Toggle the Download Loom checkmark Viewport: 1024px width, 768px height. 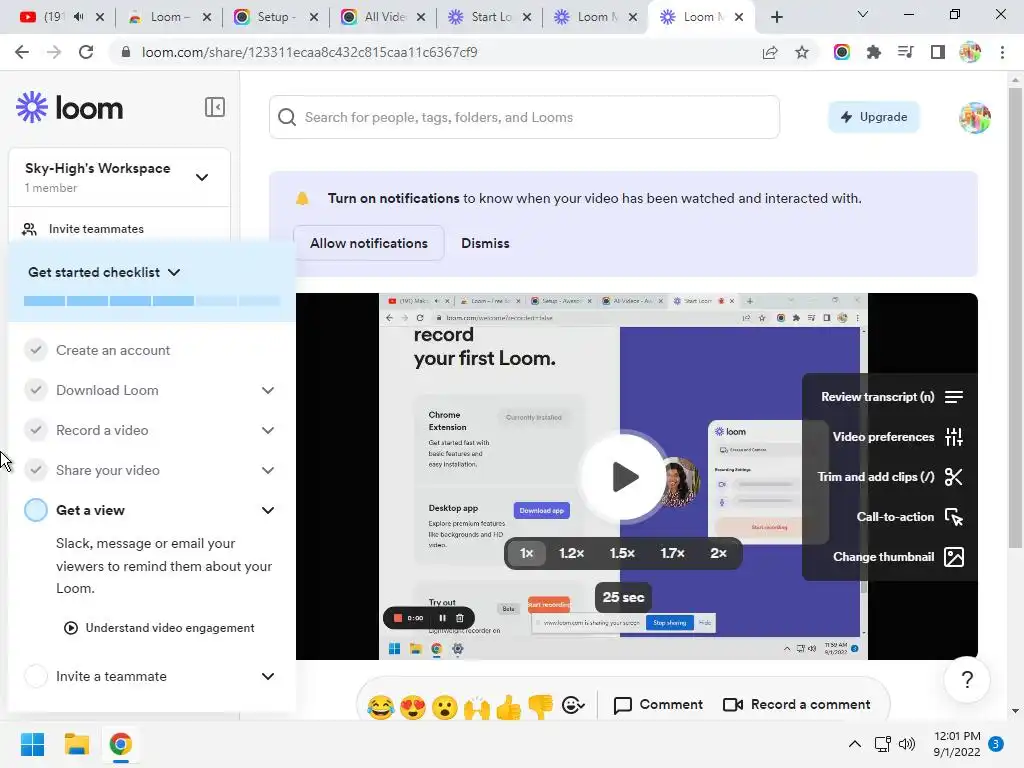click(x=36, y=391)
